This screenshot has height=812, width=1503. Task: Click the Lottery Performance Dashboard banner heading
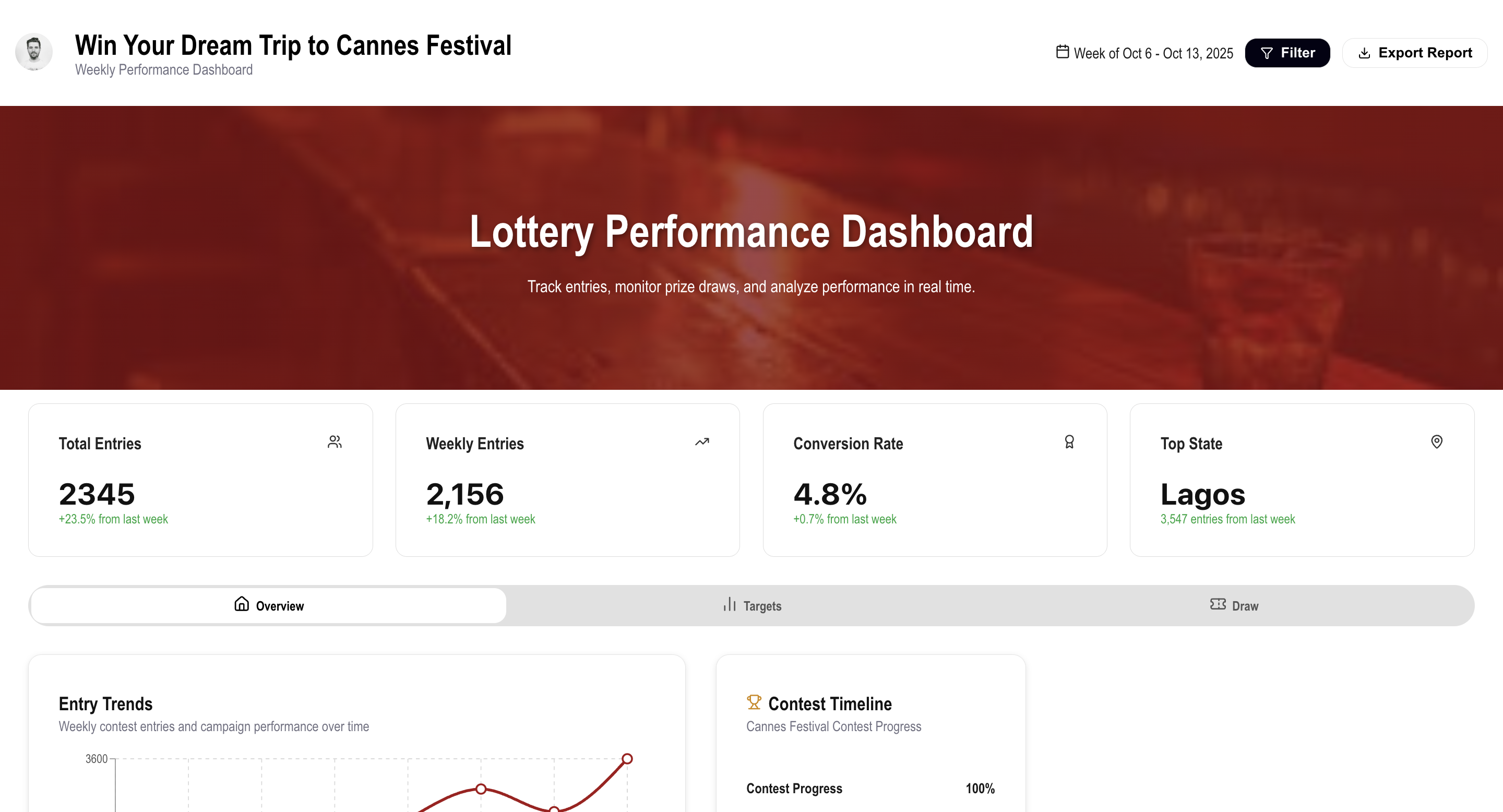(751, 232)
